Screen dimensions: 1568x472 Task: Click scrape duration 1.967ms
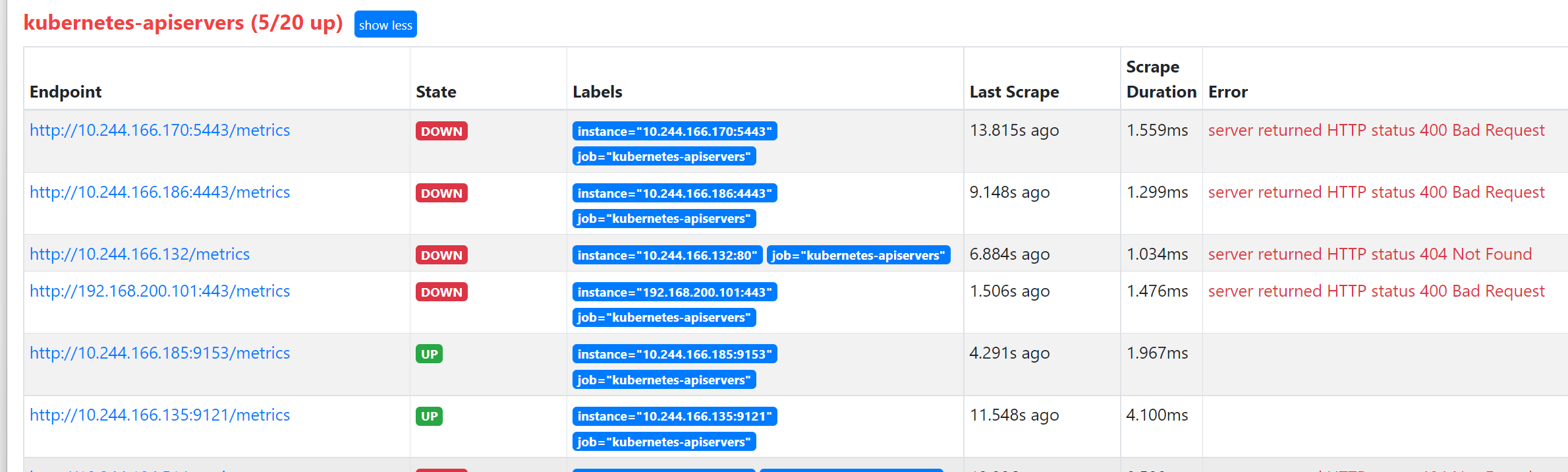1158,353
